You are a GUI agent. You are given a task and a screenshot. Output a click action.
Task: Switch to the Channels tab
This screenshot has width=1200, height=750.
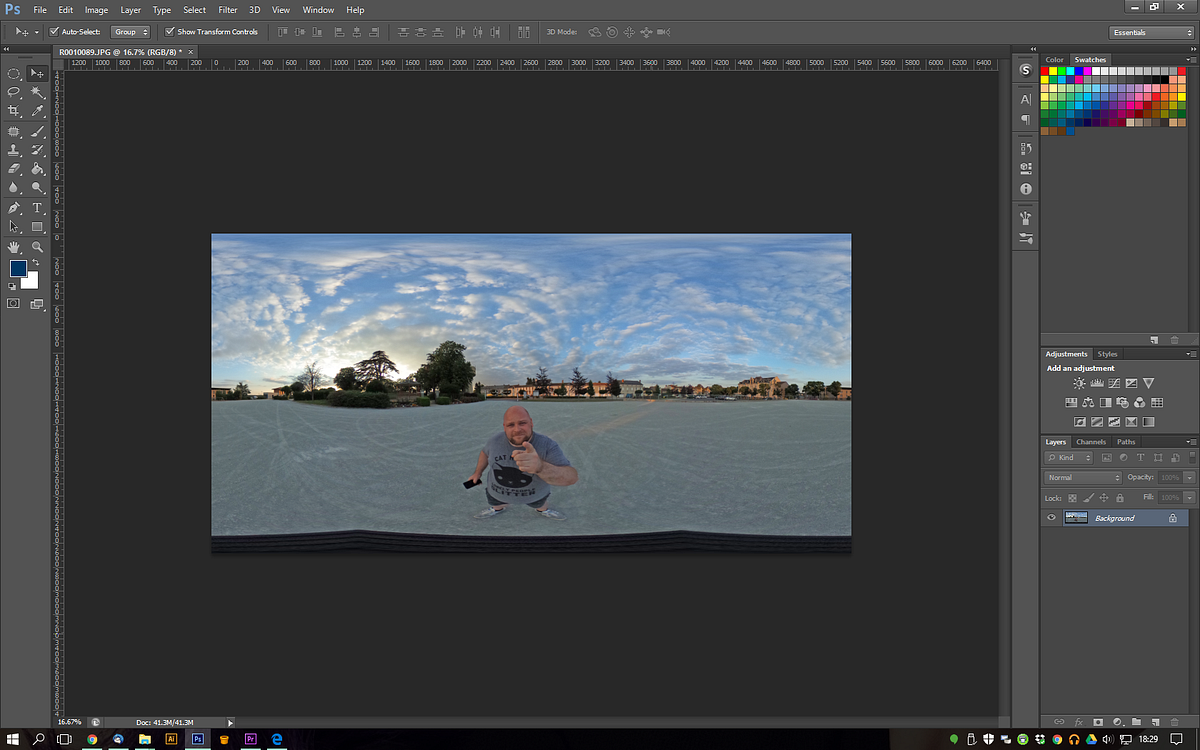[1091, 441]
